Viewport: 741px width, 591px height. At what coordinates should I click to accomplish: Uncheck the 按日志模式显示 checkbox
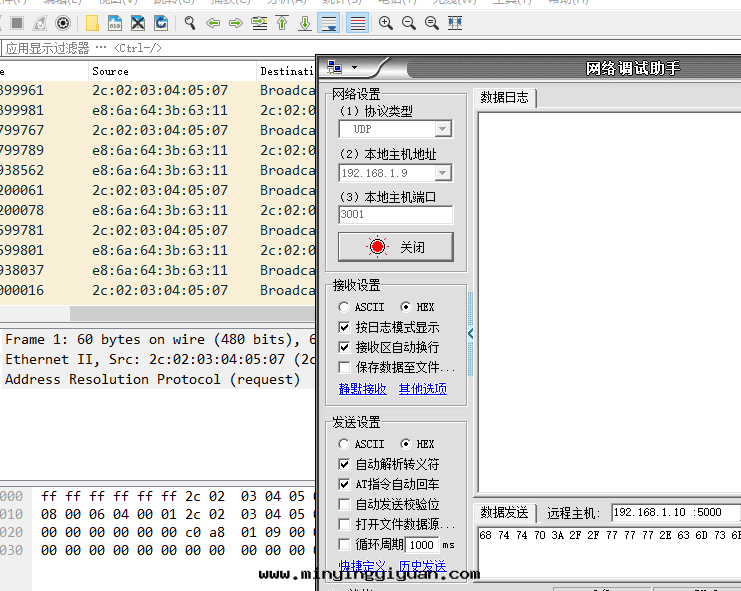tap(345, 327)
